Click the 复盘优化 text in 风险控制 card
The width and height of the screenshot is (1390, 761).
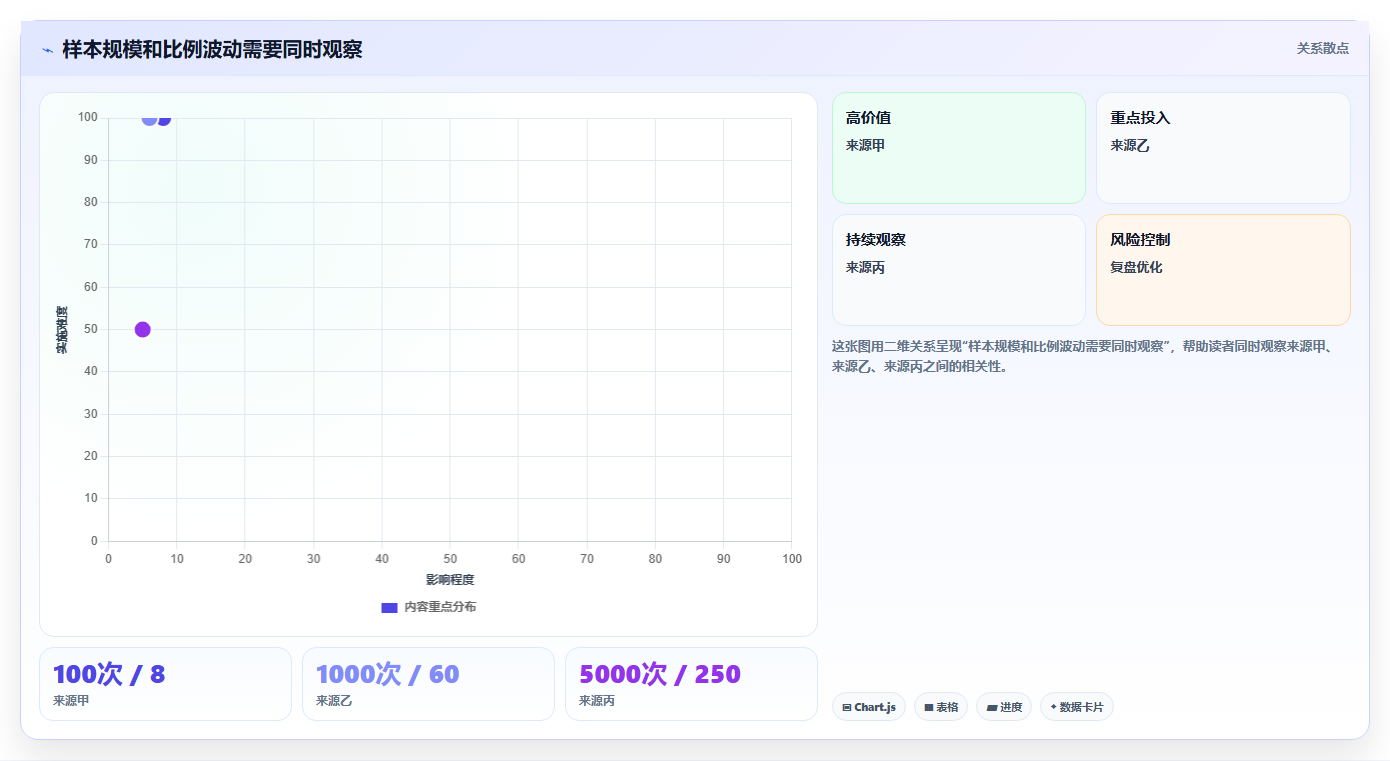[1136, 267]
